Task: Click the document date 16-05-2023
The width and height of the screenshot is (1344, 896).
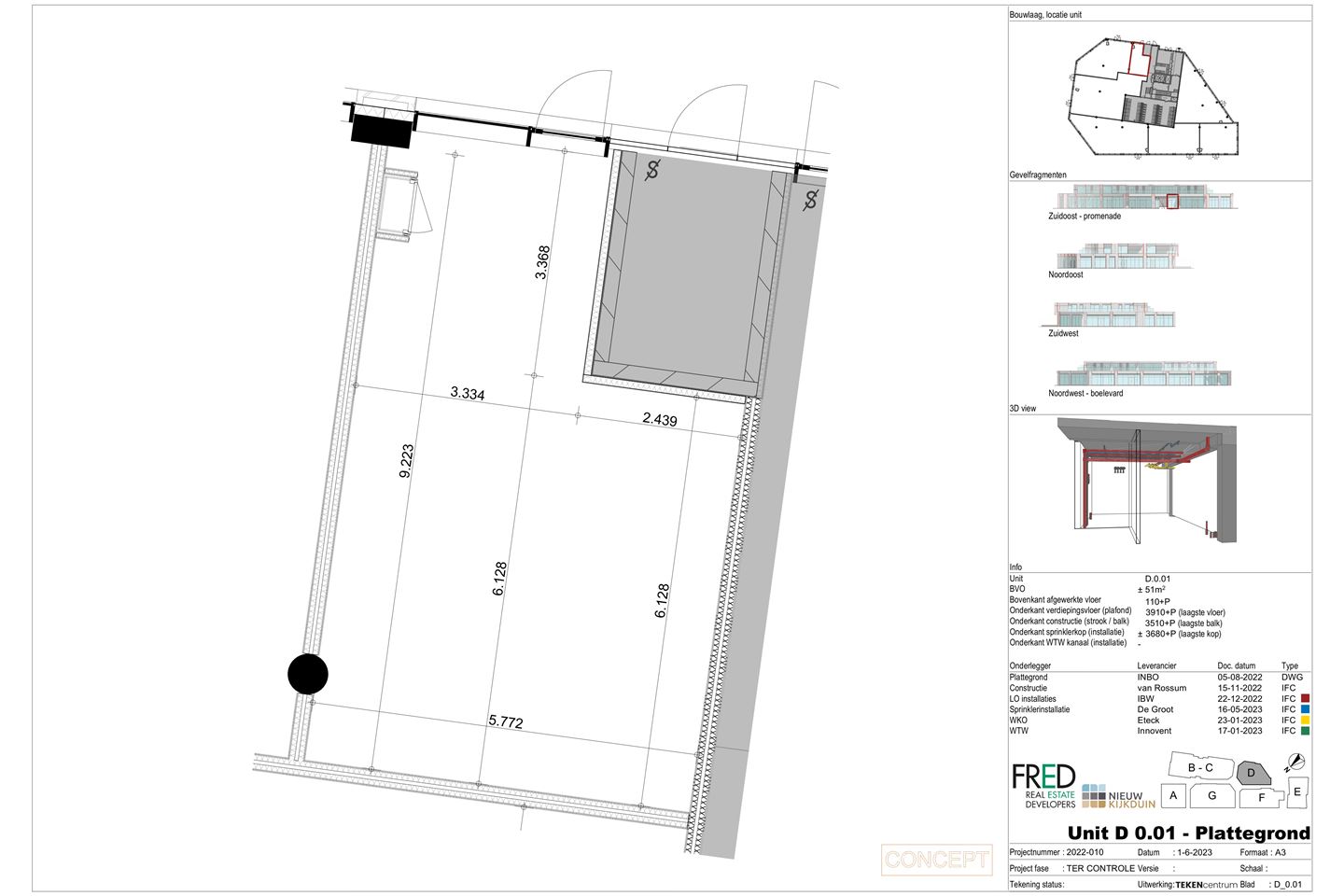Action: coord(1239,709)
